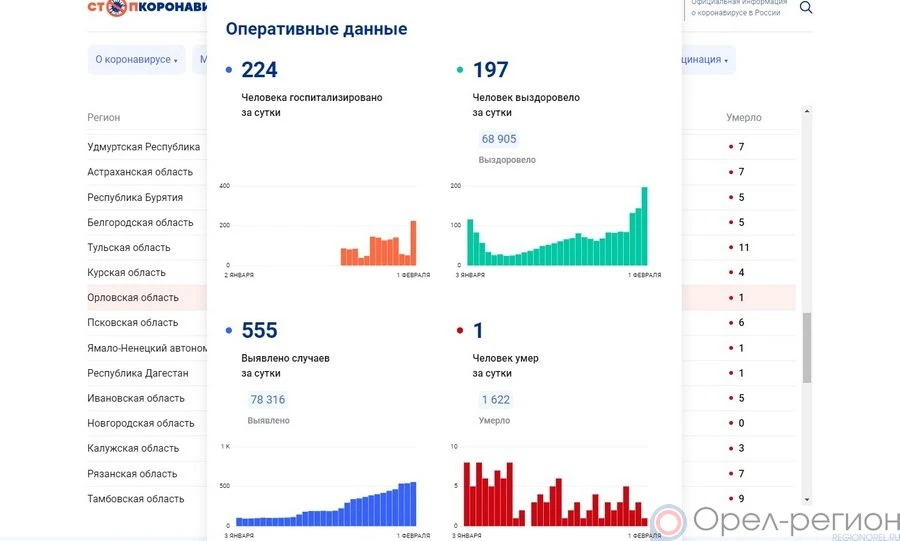
Task: Click the 1 622 deaths total badge
Action: click(x=495, y=400)
